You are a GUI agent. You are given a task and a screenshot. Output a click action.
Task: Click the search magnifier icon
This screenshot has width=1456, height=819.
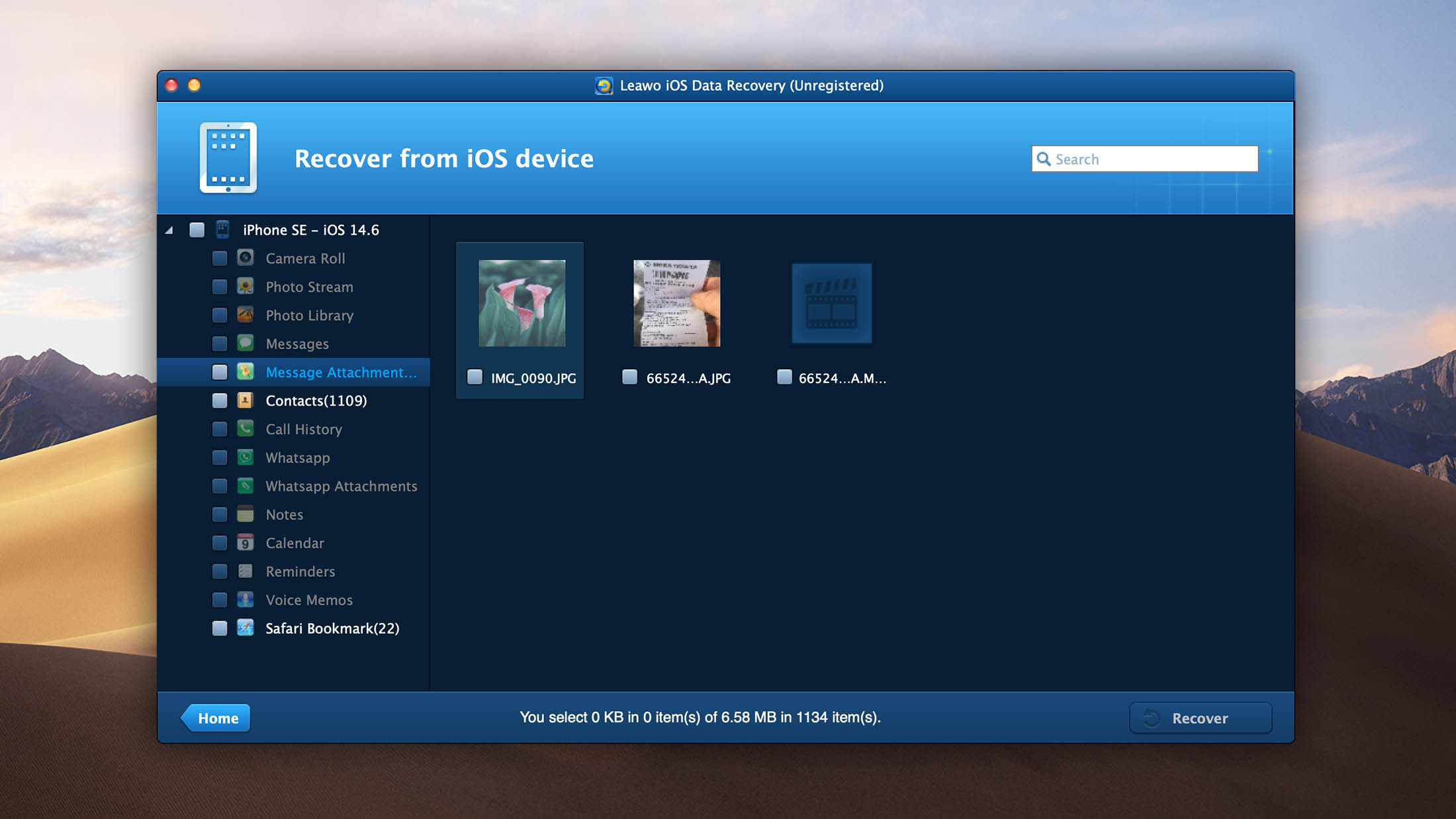(1044, 159)
